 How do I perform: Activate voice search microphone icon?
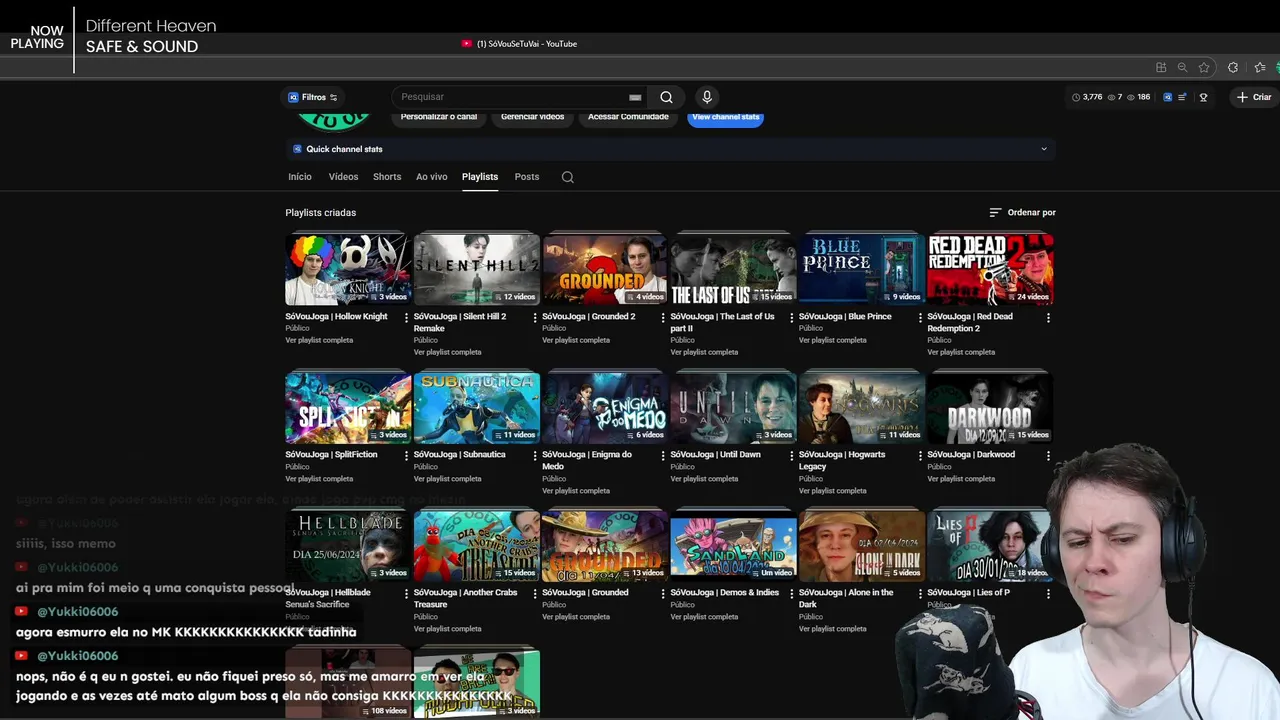click(x=707, y=97)
